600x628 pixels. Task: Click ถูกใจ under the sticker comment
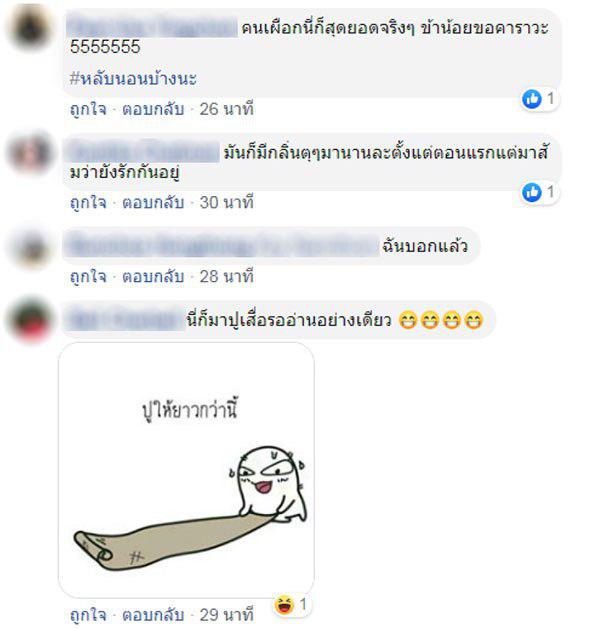pyautogui.click(x=88, y=615)
